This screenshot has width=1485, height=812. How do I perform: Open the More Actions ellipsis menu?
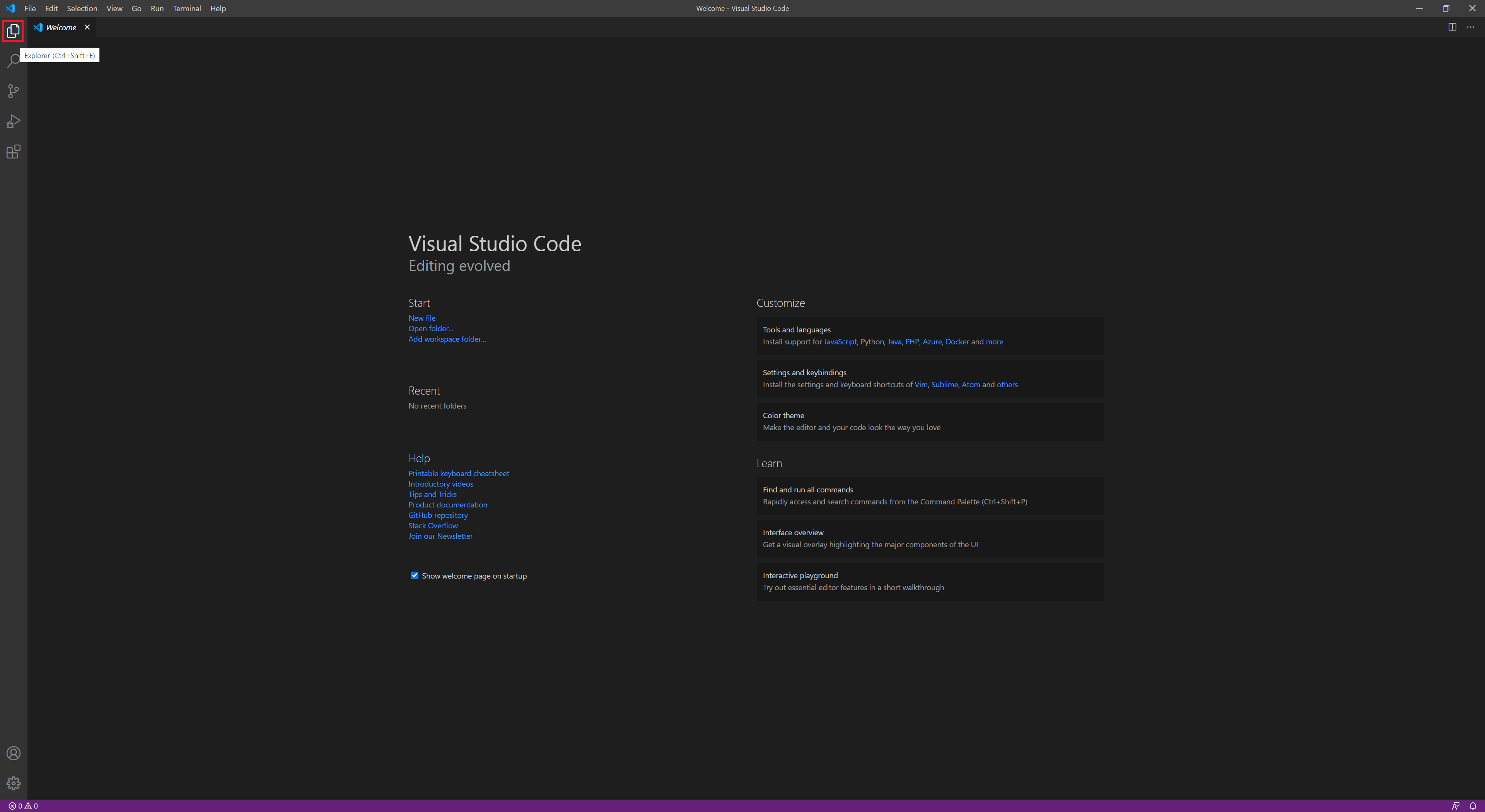[x=1471, y=27]
